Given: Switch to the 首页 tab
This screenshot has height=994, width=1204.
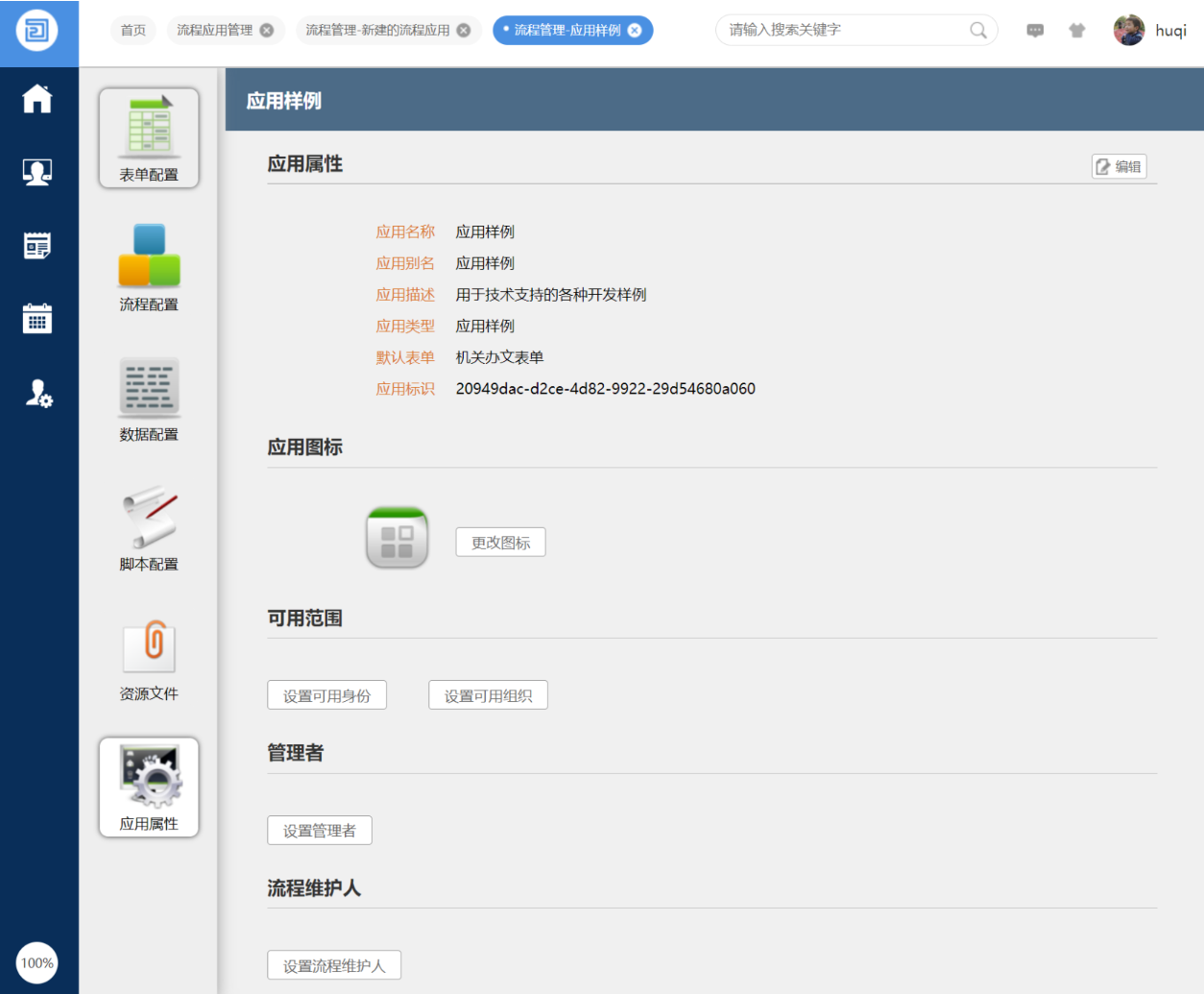Looking at the screenshot, I should pos(133,31).
